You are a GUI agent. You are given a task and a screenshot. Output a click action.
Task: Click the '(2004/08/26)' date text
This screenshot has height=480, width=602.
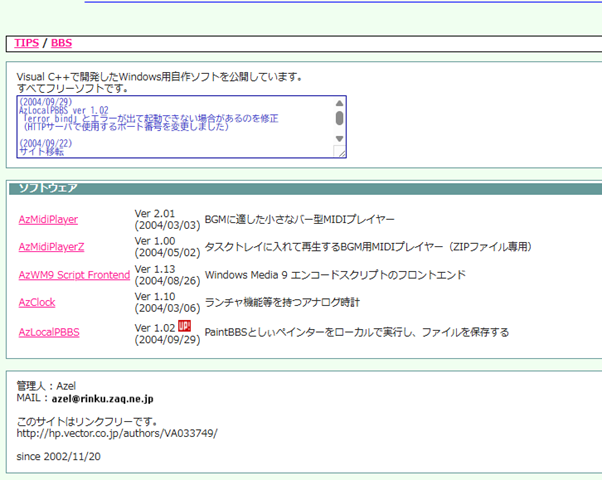(167, 281)
